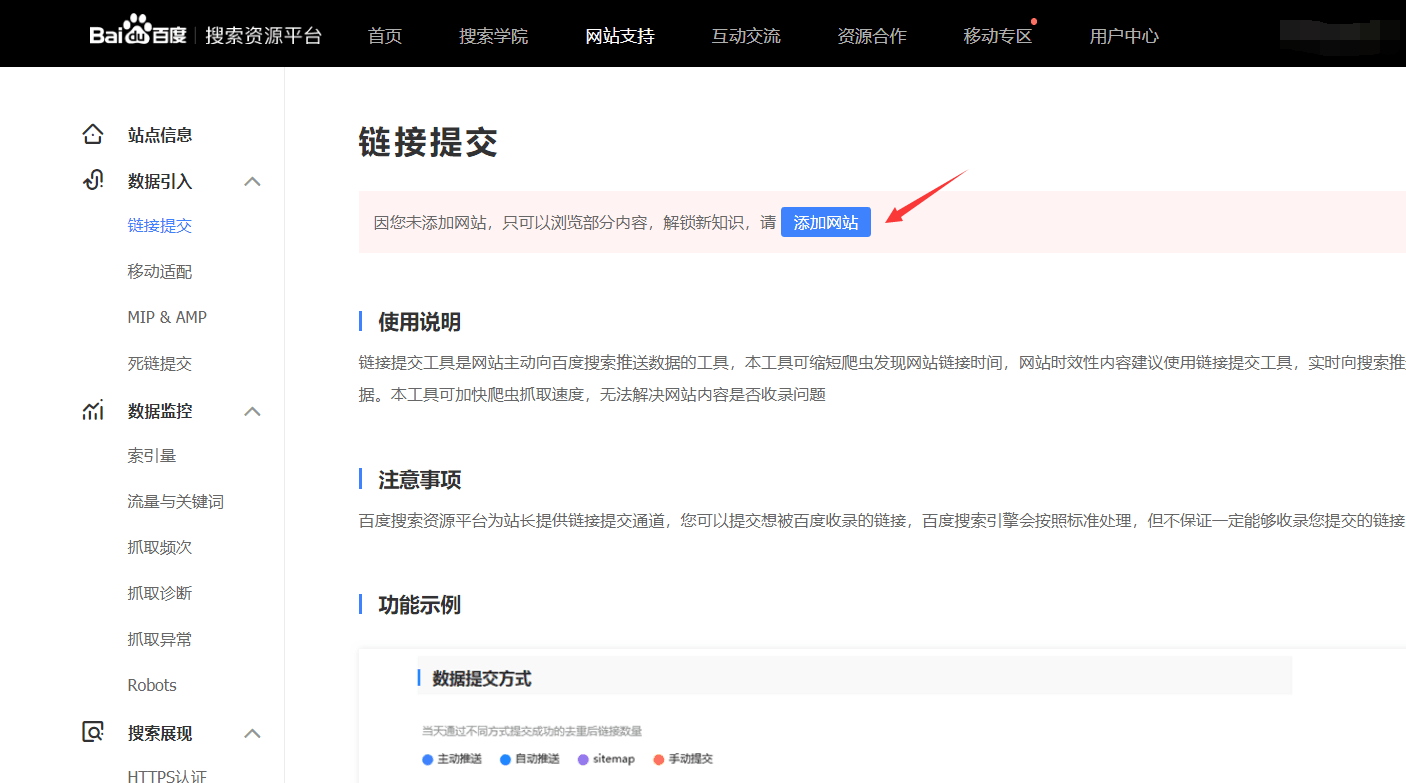Select 抓取诊断 in the sidebar
The width and height of the screenshot is (1406, 783).
160,592
